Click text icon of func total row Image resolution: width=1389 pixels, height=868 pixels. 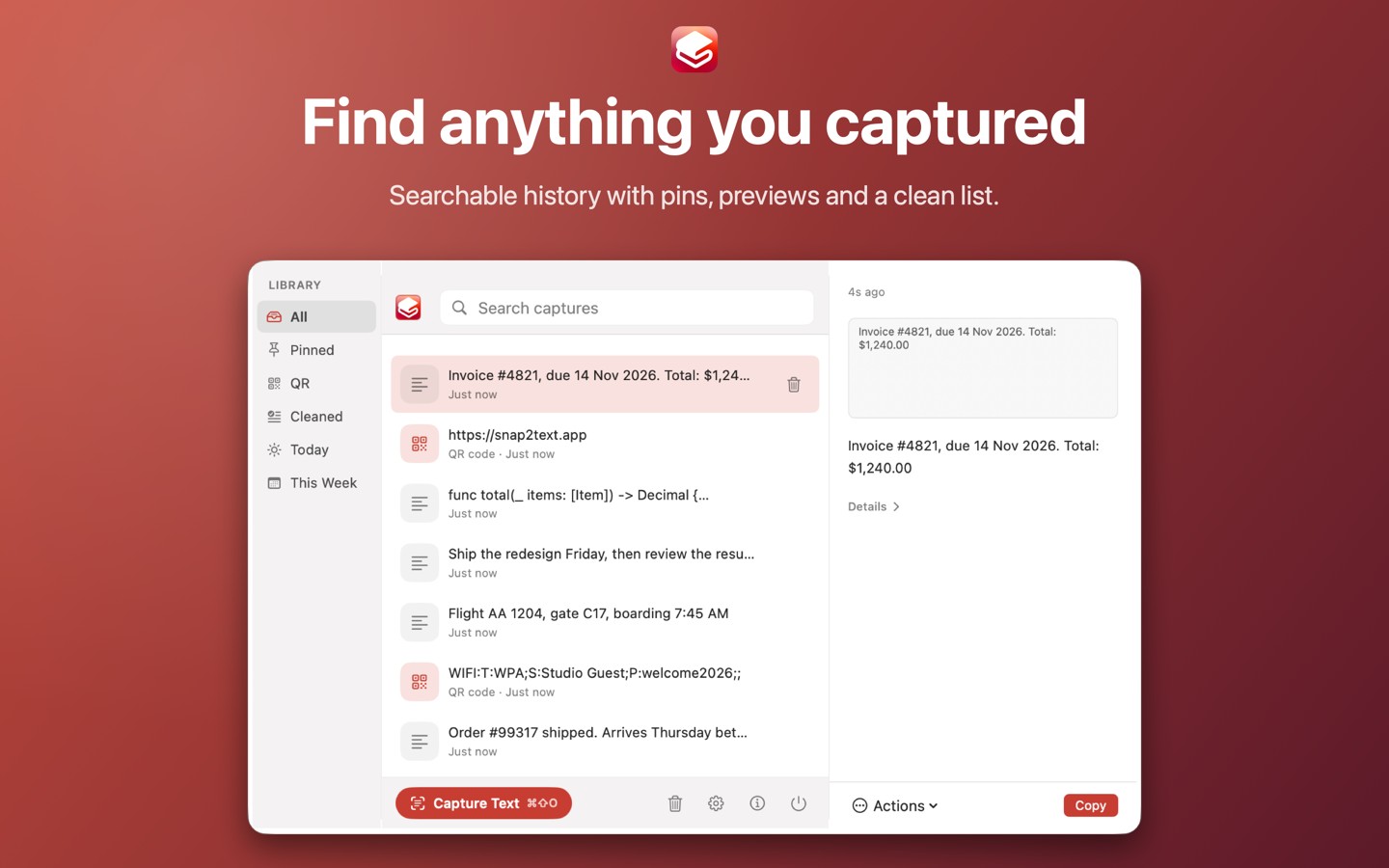pyautogui.click(x=420, y=503)
